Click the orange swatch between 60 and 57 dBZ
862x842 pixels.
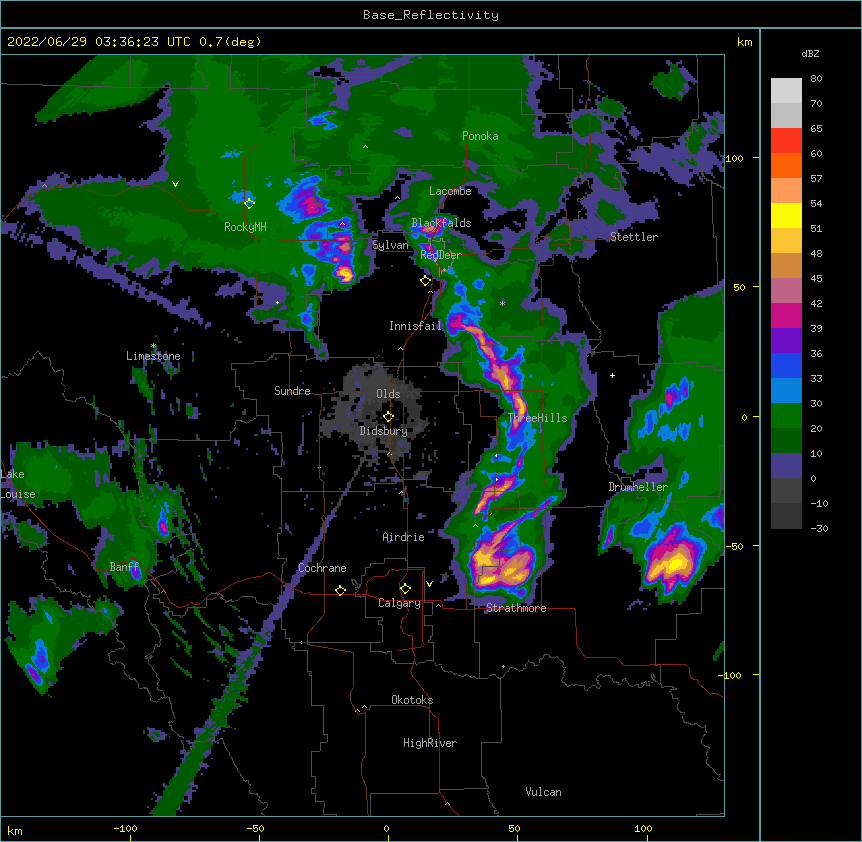pyautogui.click(x=786, y=165)
